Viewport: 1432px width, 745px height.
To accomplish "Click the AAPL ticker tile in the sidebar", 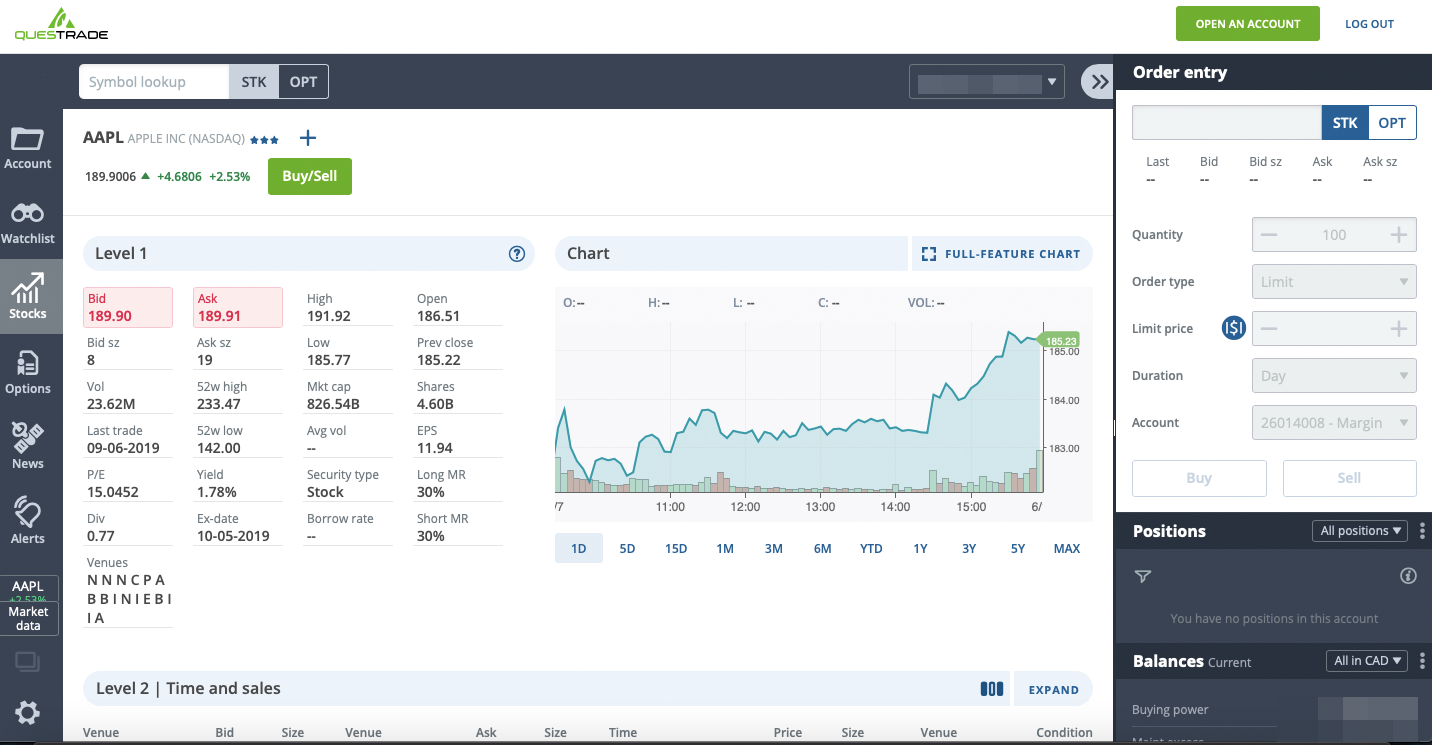I will click(x=28, y=589).
